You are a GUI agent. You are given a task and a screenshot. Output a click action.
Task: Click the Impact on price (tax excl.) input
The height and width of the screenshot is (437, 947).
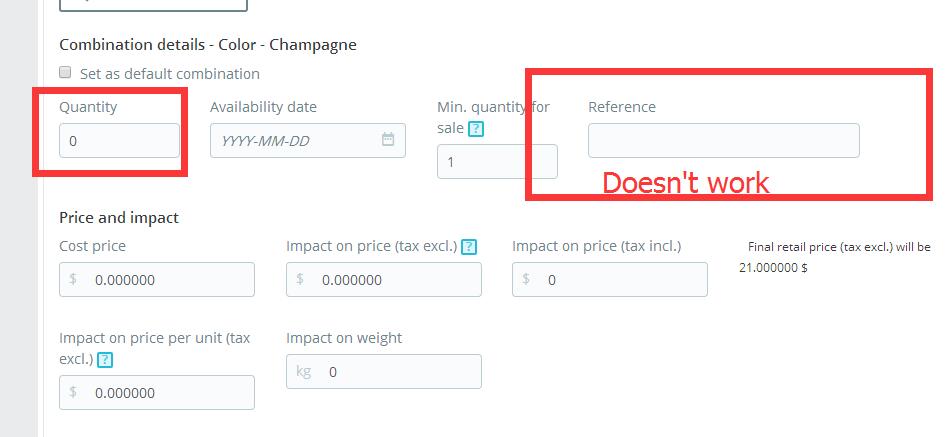(x=384, y=279)
